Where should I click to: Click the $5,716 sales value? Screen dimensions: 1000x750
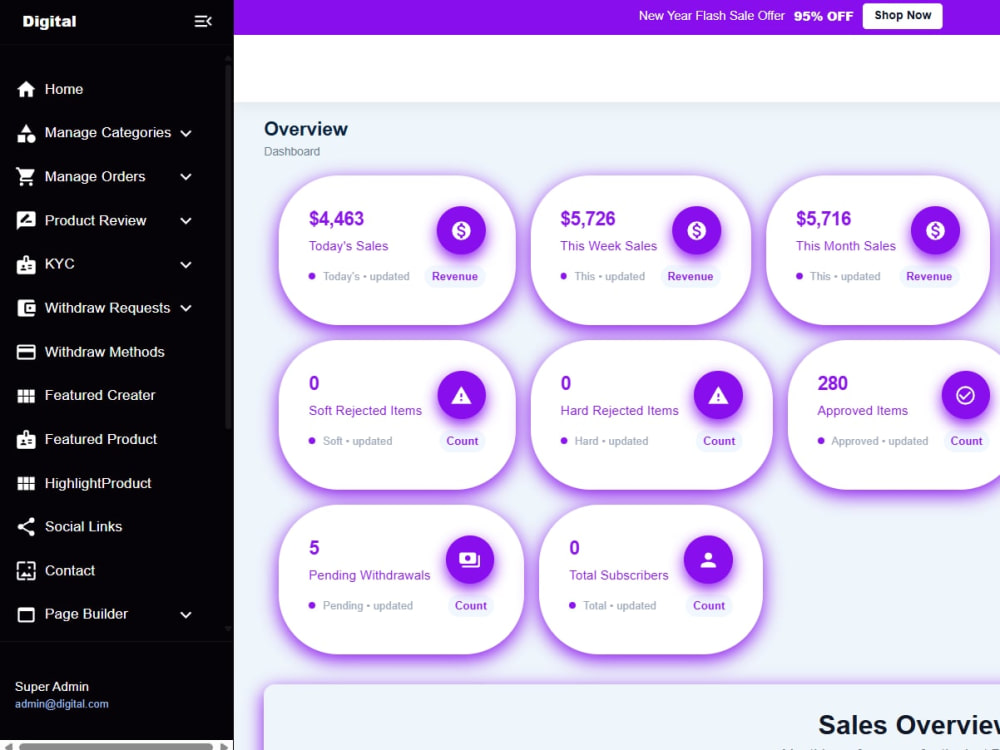823,219
